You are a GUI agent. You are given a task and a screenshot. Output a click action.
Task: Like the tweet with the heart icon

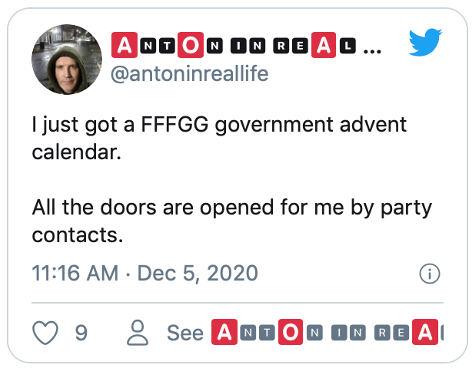coord(45,332)
